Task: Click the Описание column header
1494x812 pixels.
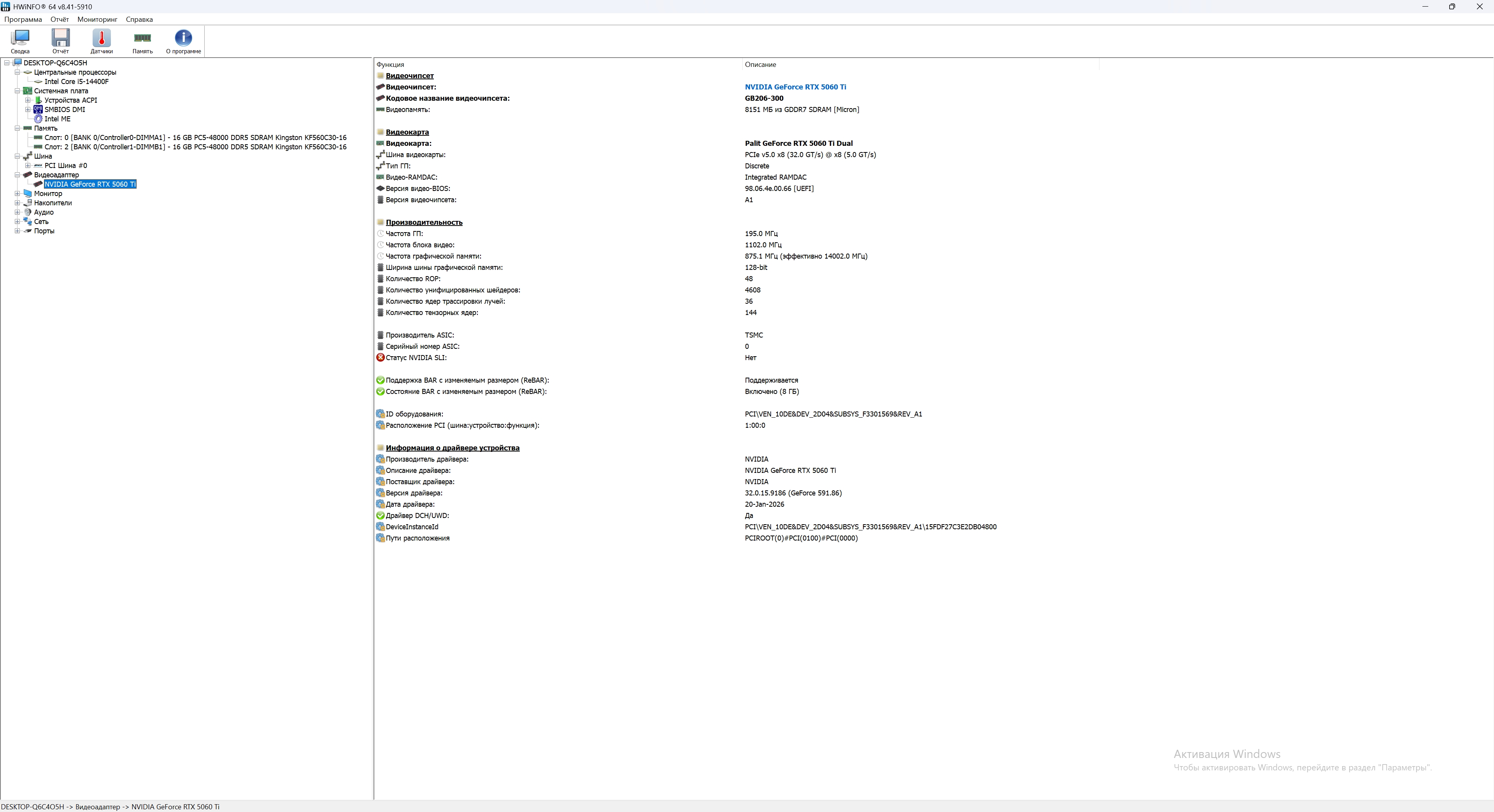Action: coord(760,64)
